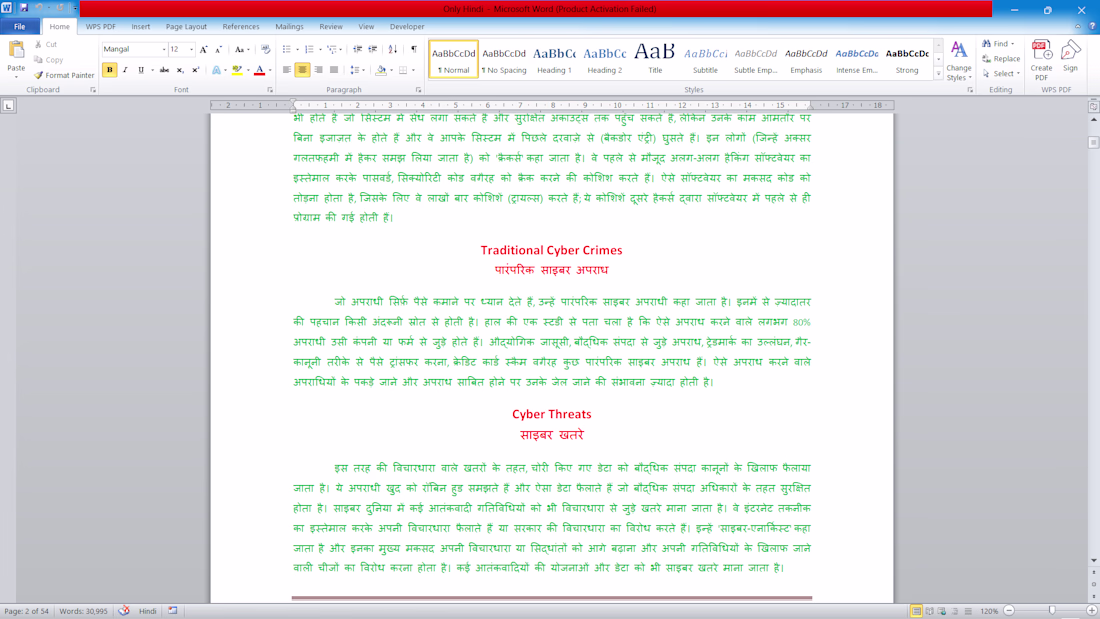Switch to the References tab
The image size is (1100, 619).
click(x=241, y=27)
